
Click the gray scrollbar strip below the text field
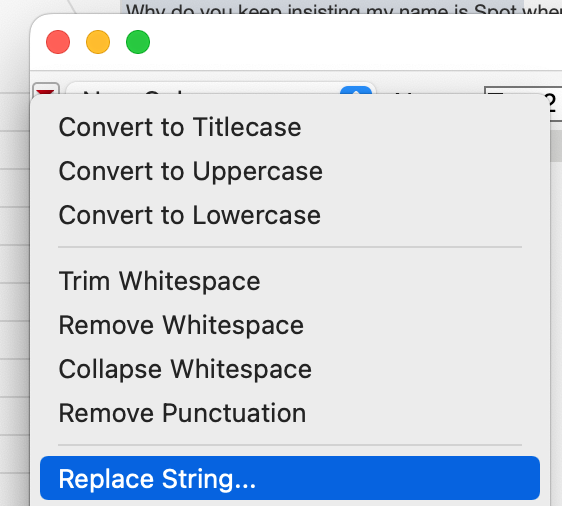coord(556,140)
